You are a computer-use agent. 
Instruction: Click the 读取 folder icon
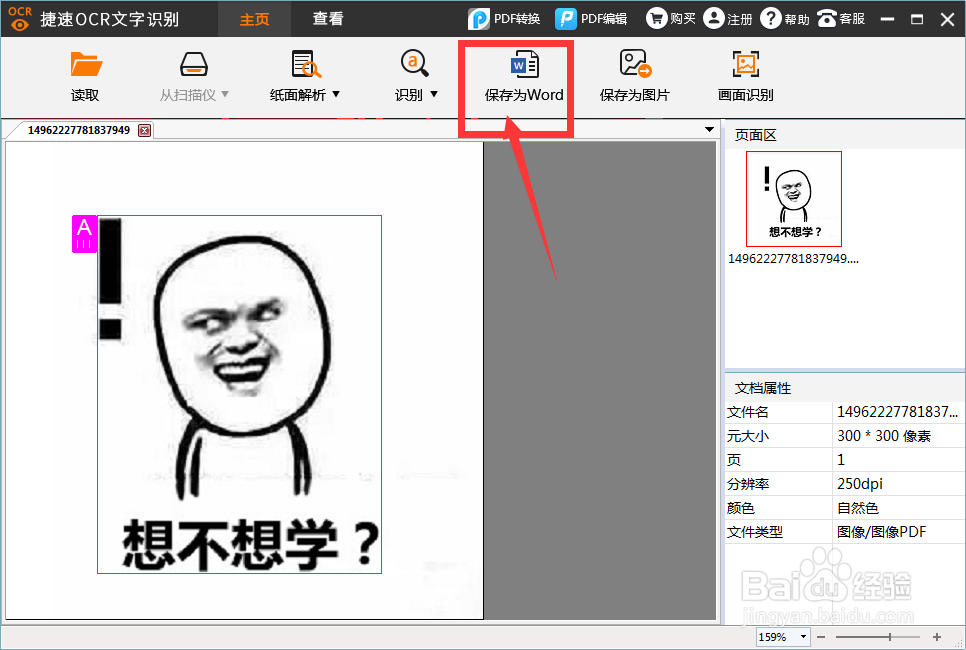[x=86, y=64]
